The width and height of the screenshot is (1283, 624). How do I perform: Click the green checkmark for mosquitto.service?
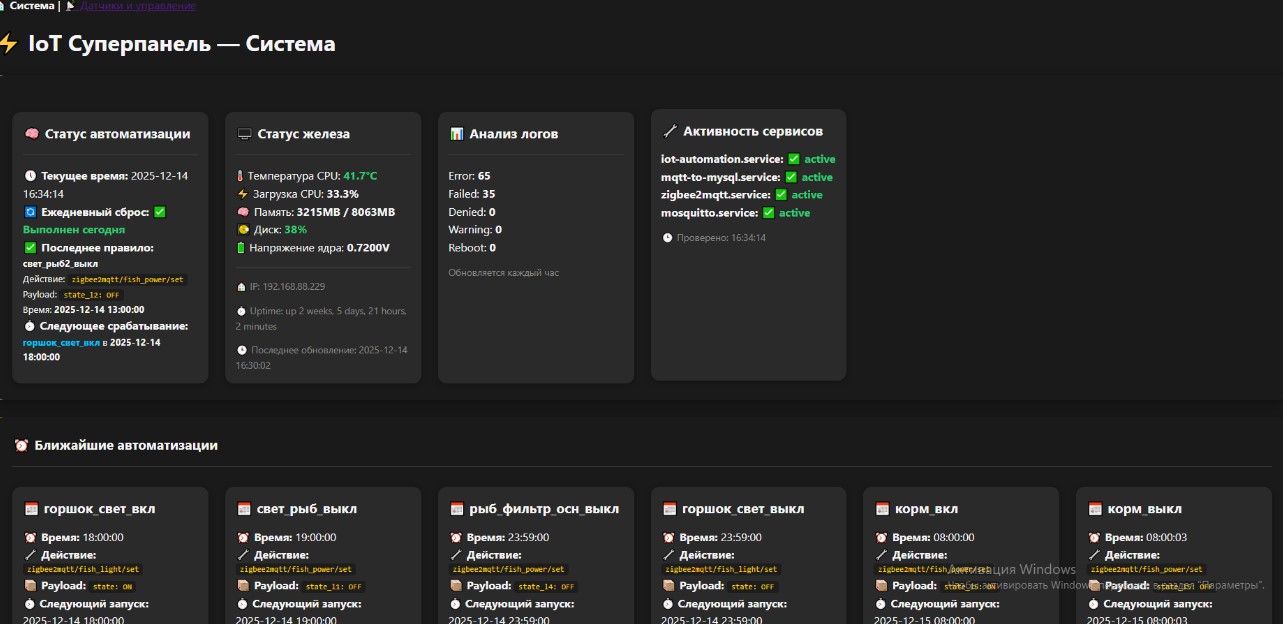[769, 213]
